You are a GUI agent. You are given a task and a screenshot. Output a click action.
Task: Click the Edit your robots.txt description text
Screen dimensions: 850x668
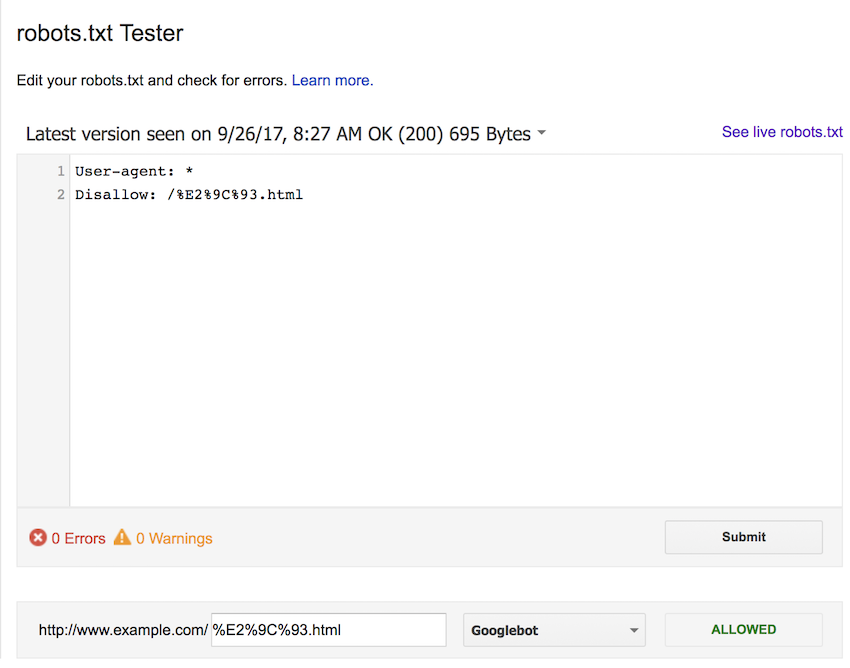click(152, 80)
